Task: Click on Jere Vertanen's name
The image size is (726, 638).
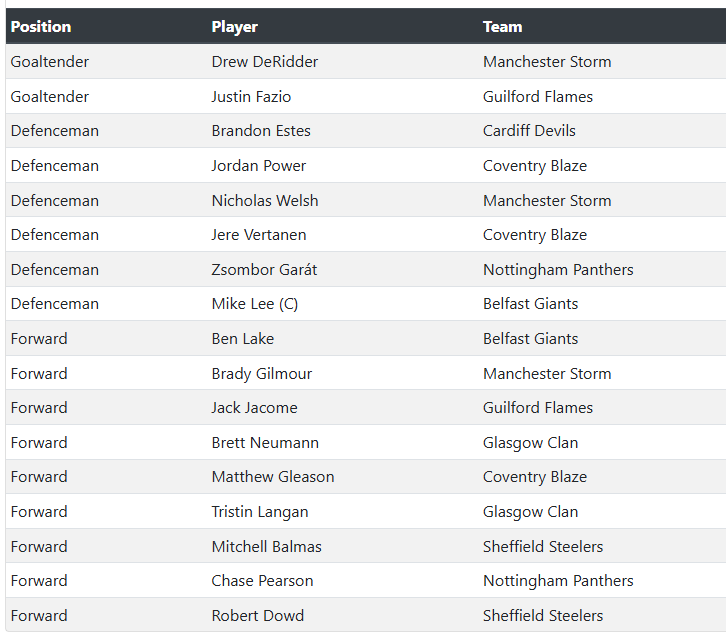Action: coord(259,235)
